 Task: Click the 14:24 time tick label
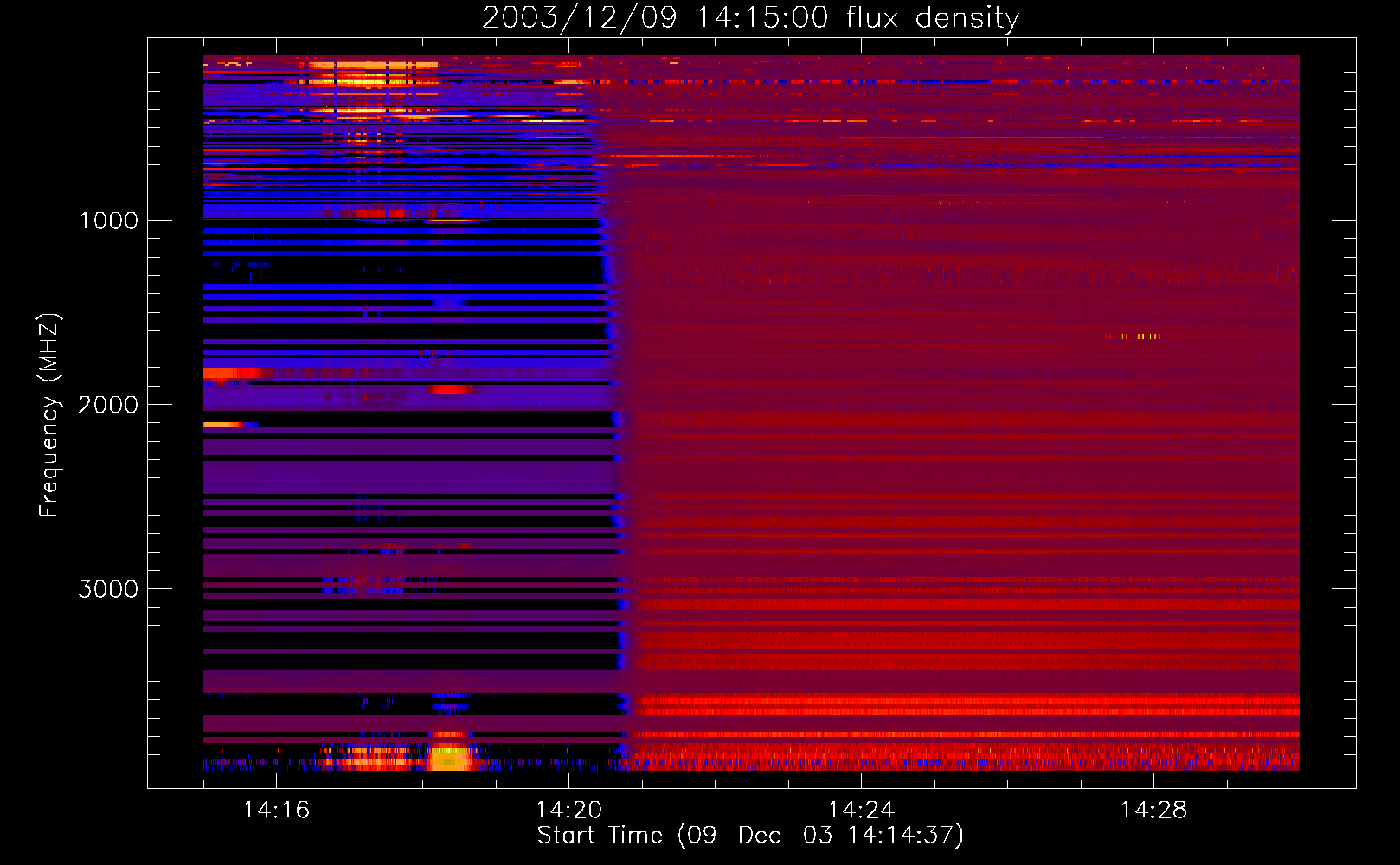[861, 811]
